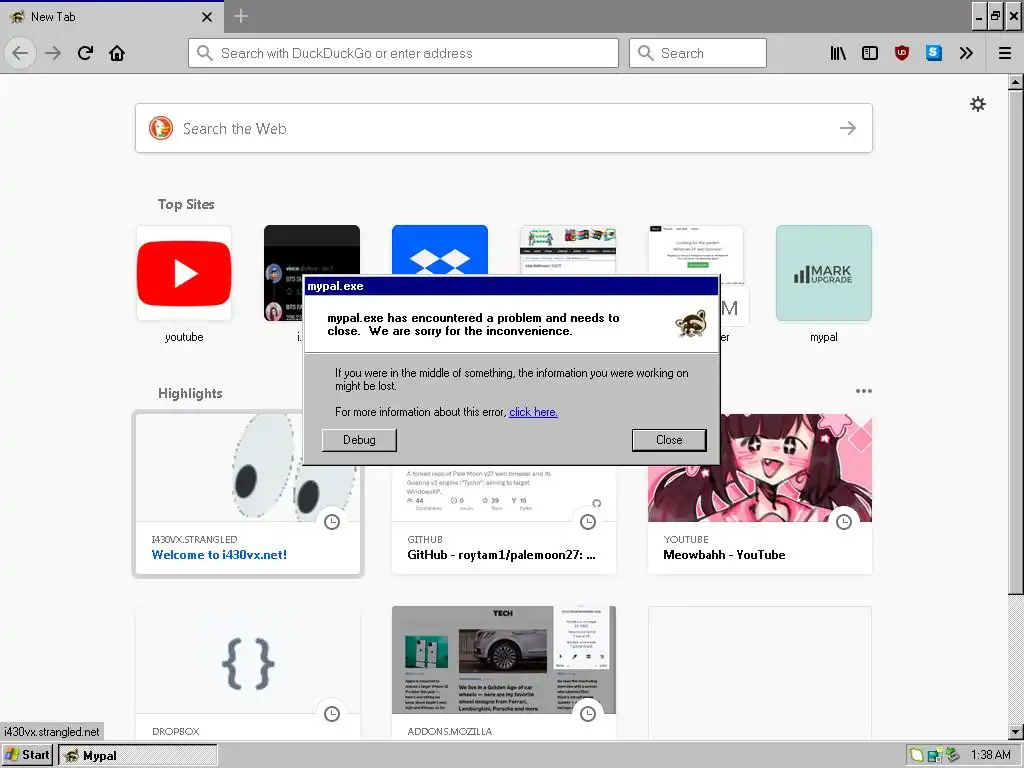Open the Windows Start menu
1024x768 pixels.
pyautogui.click(x=27, y=756)
